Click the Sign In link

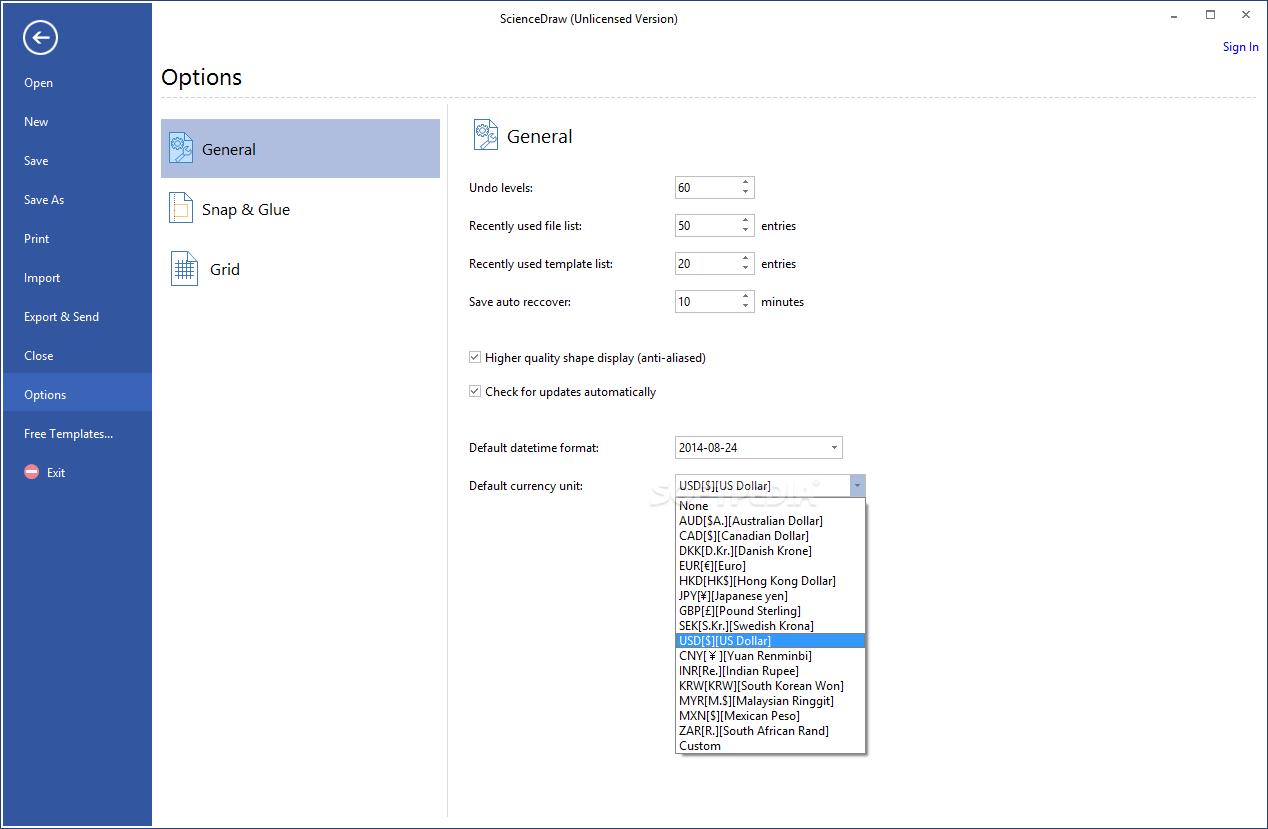click(x=1241, y=47)
